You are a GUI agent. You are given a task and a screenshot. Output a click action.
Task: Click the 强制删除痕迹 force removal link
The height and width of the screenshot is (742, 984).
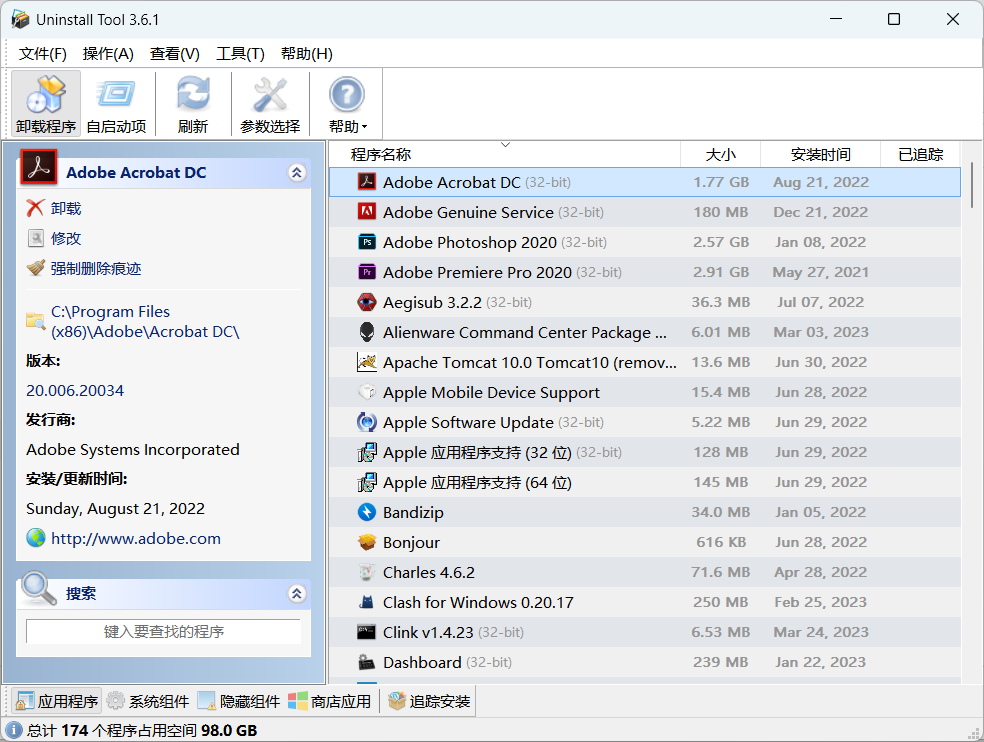click(96, 269)
